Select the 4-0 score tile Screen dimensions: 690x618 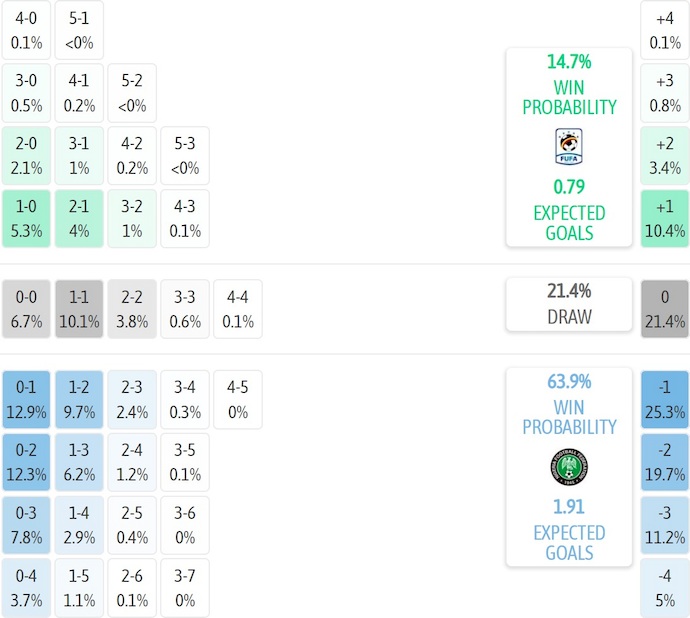point(26,30)
